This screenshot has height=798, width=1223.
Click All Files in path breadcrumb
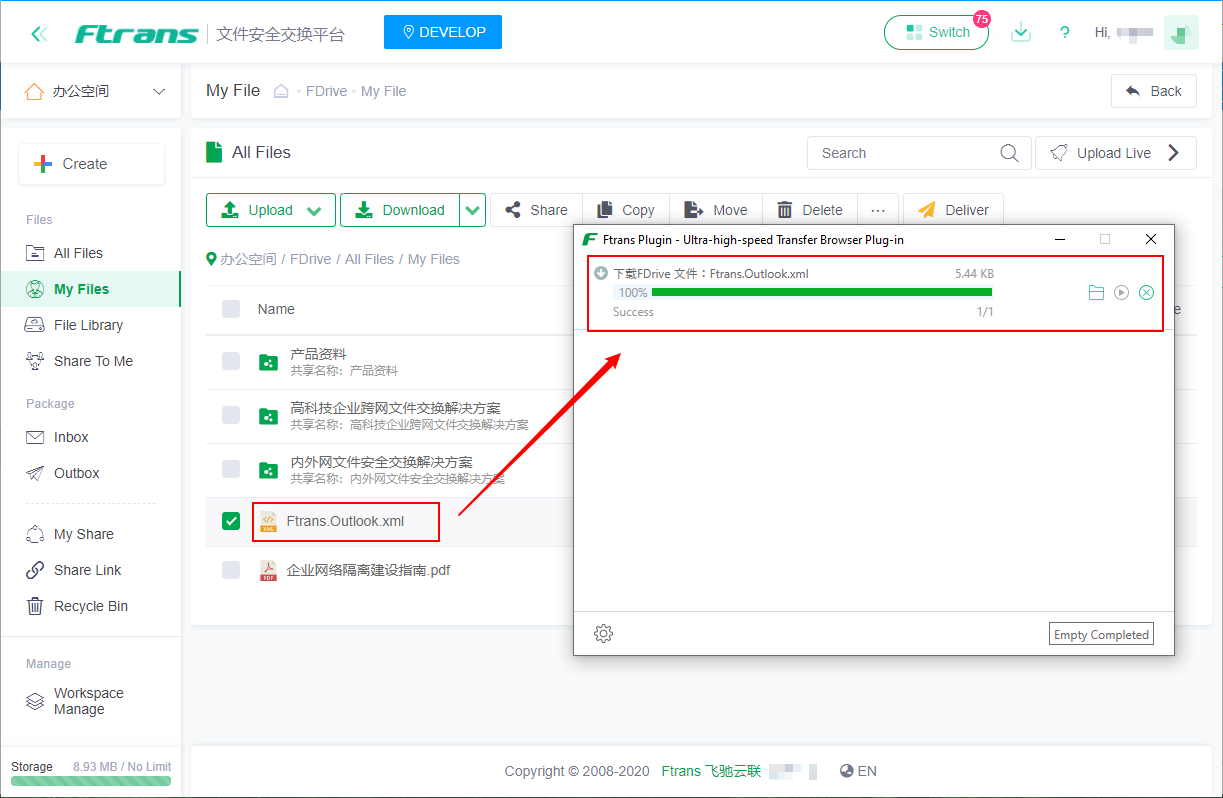[370, 259]
